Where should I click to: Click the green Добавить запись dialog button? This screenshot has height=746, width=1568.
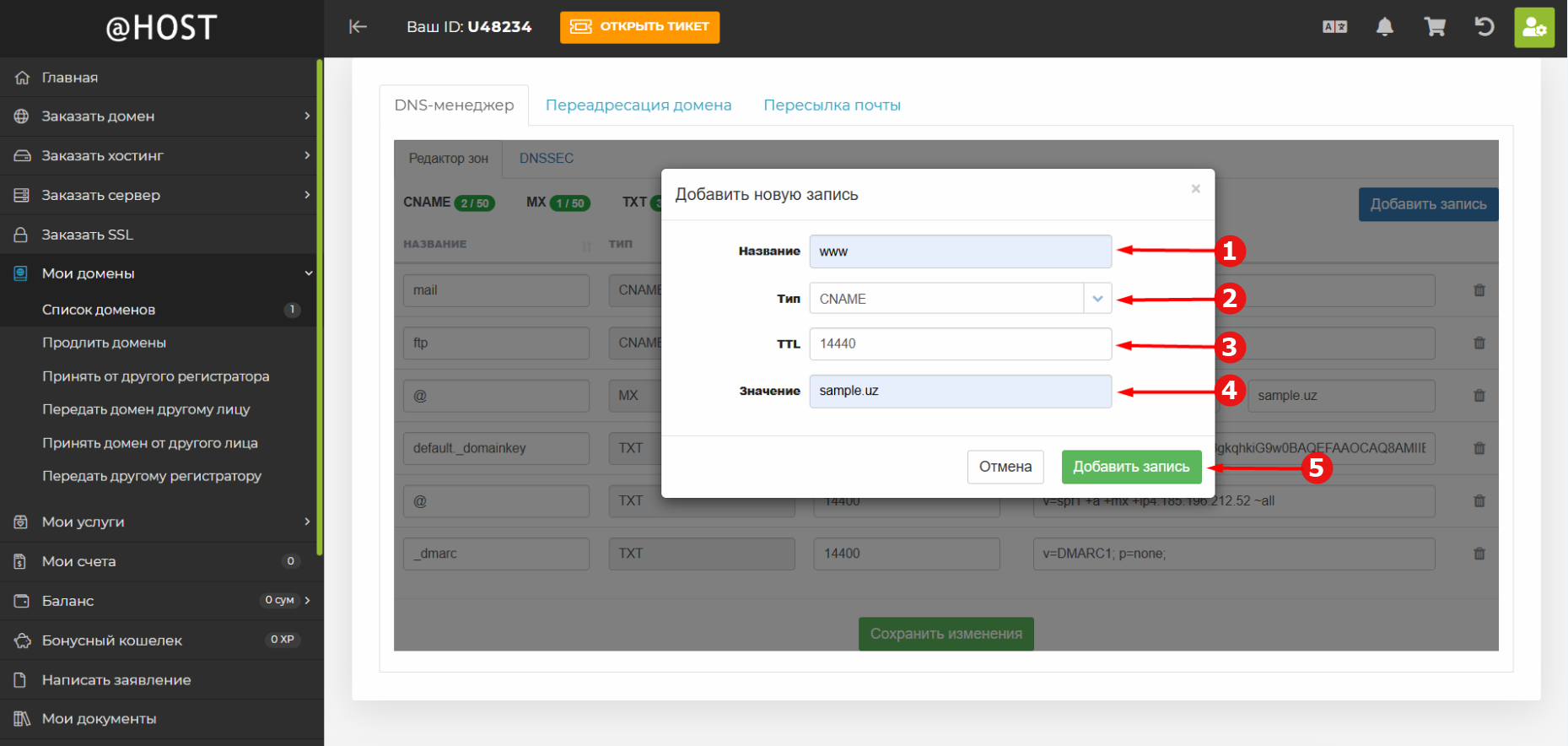tap(1131, 467)
